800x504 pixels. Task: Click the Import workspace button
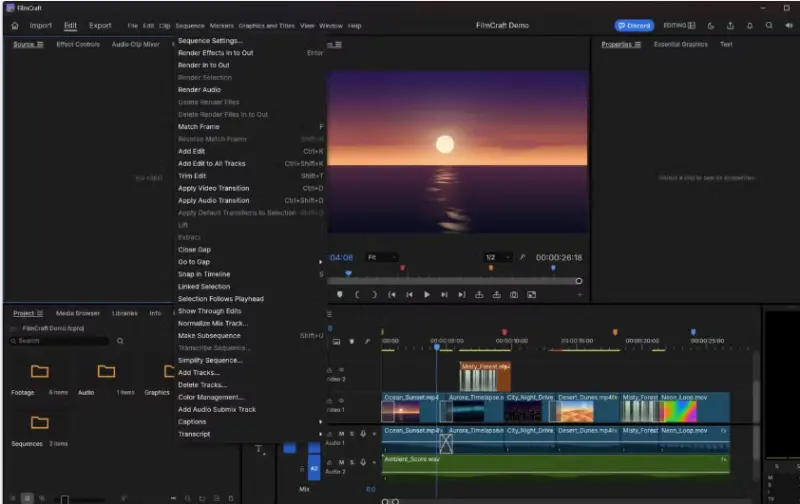(40, 26)
